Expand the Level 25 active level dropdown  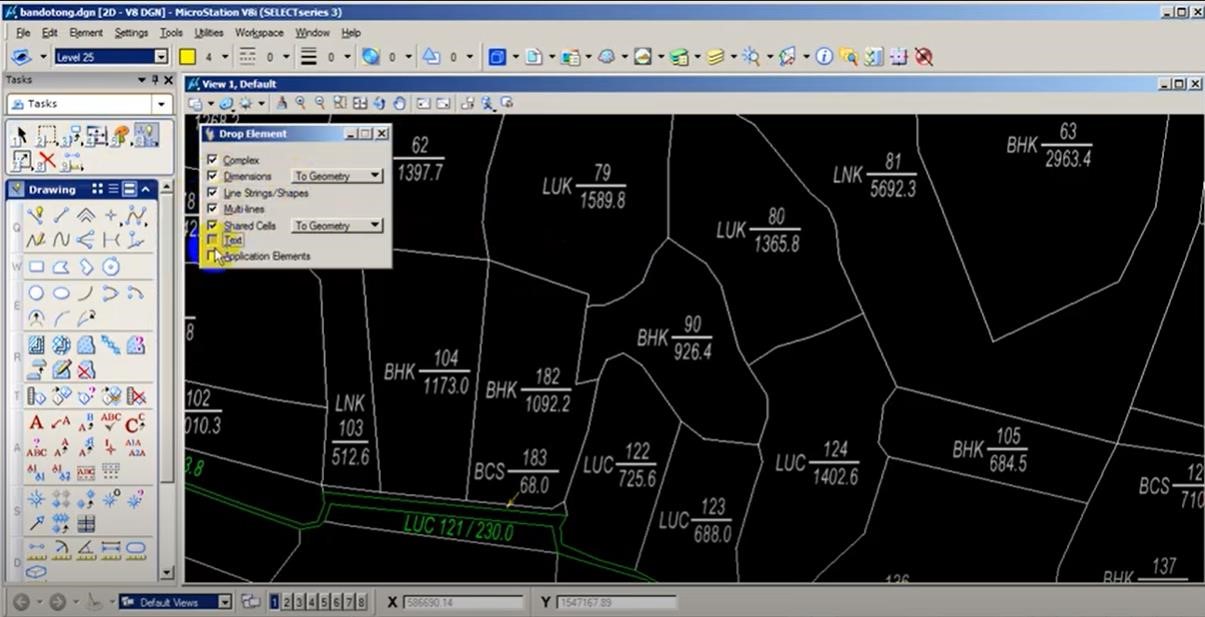point(160,57)
